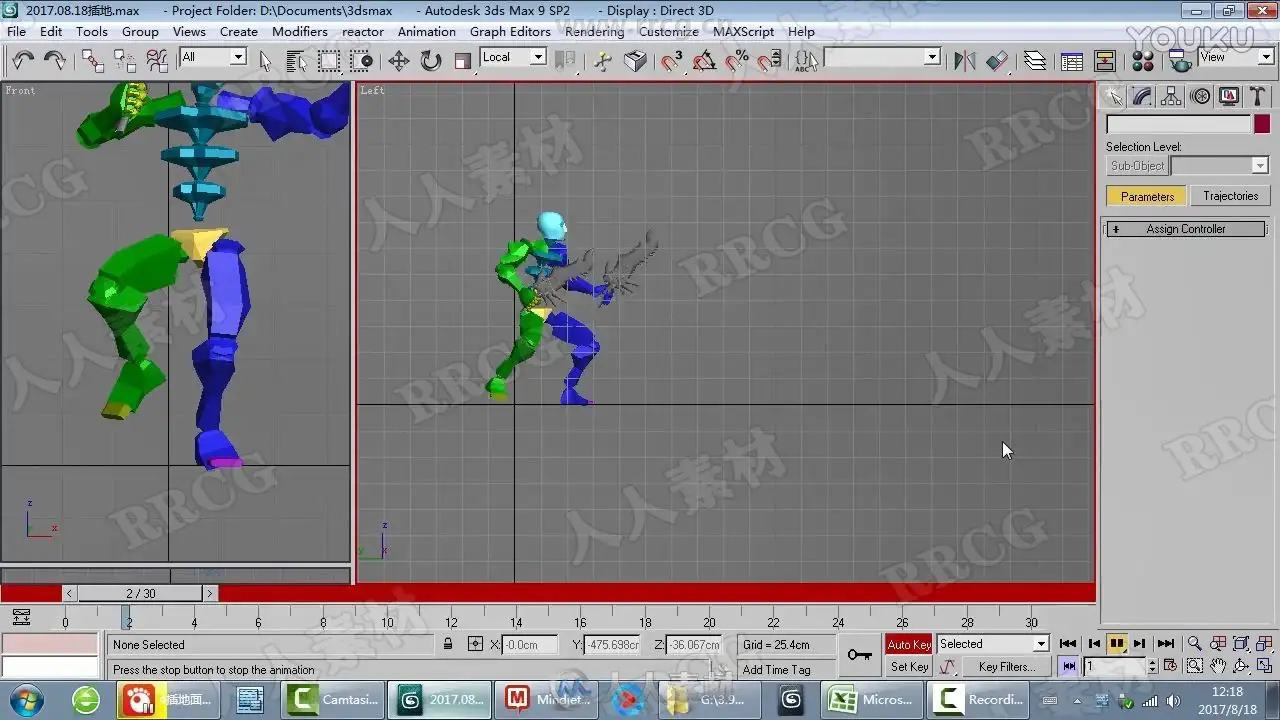Select the Bind to Space Warp tool
1280x720 pixels.
point(157,61)
